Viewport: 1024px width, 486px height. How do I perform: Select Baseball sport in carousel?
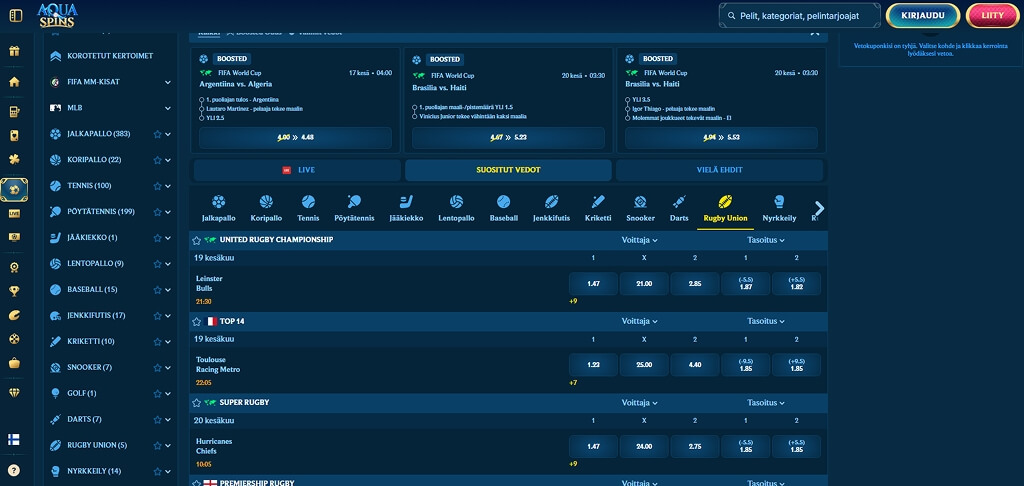[504, 209]
